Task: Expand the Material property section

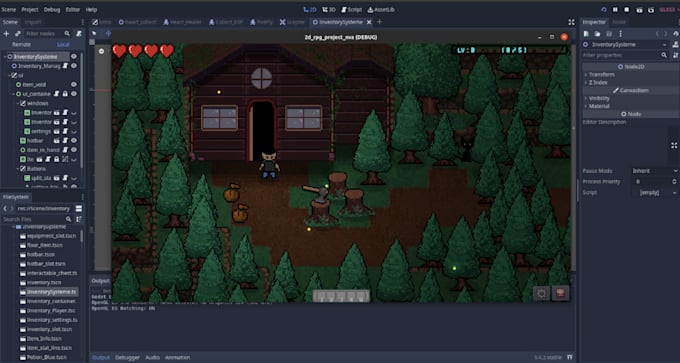Action: coord(585,106)
